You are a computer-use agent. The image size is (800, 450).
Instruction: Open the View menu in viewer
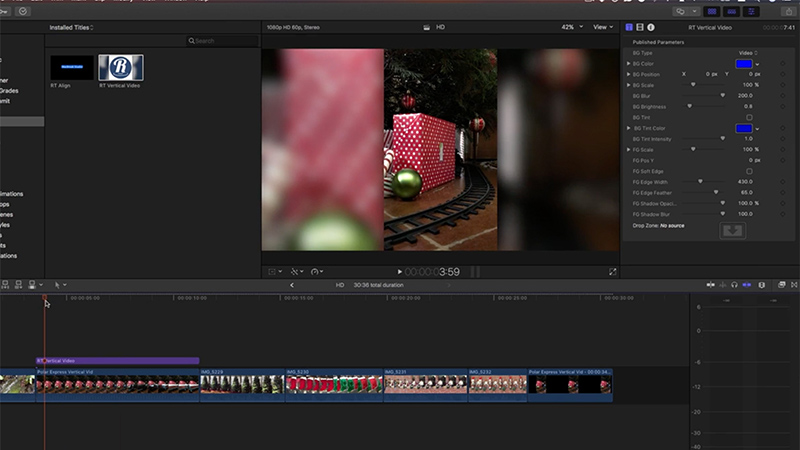pyautogui.click(x=602, y=27)
